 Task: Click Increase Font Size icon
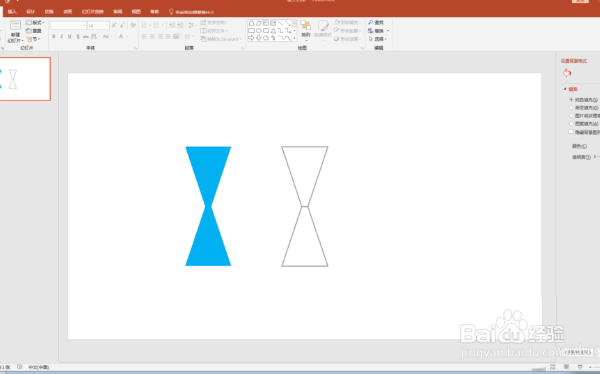tap(114, 25)
